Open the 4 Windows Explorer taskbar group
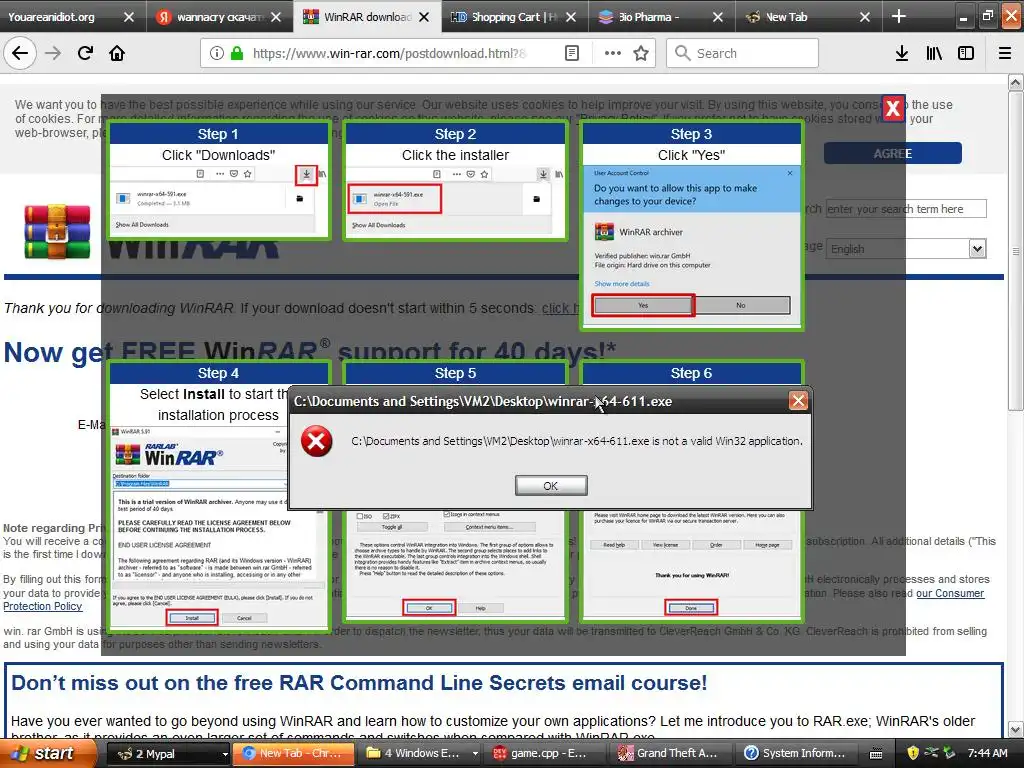The width and height of the screenshot is (1024, 768). (419, 754)
